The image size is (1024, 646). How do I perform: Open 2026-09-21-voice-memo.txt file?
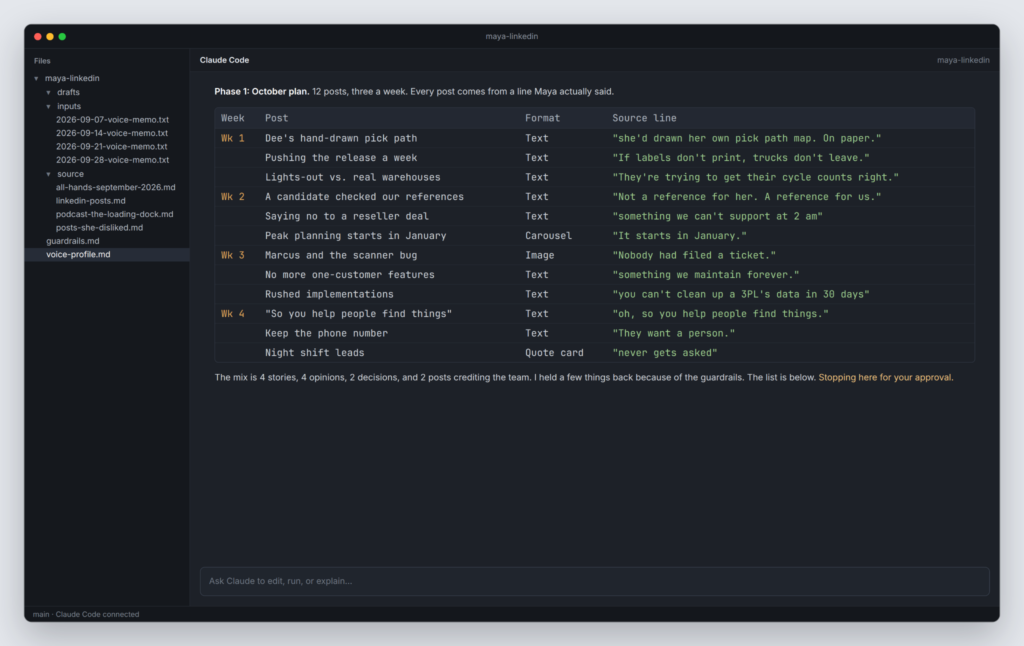(112, 146)
